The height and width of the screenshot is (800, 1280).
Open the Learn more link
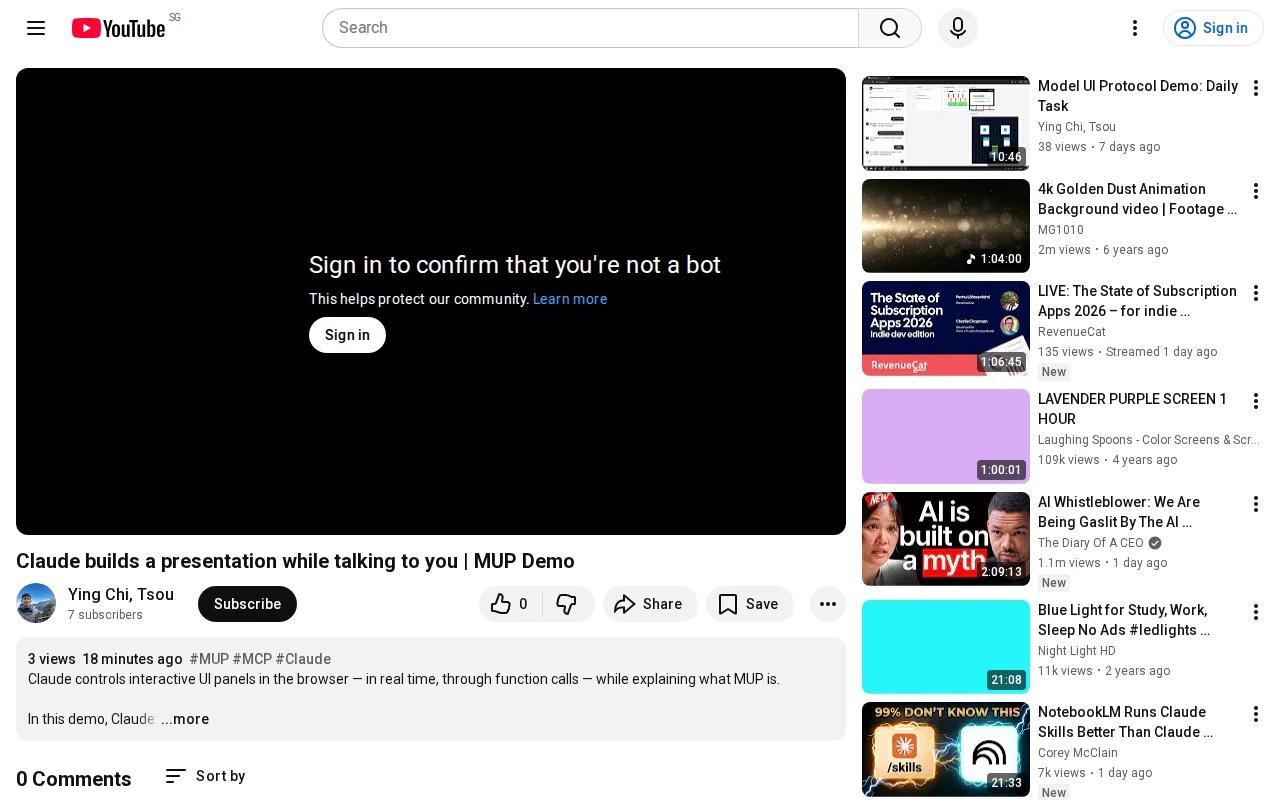tap(570, 299)
